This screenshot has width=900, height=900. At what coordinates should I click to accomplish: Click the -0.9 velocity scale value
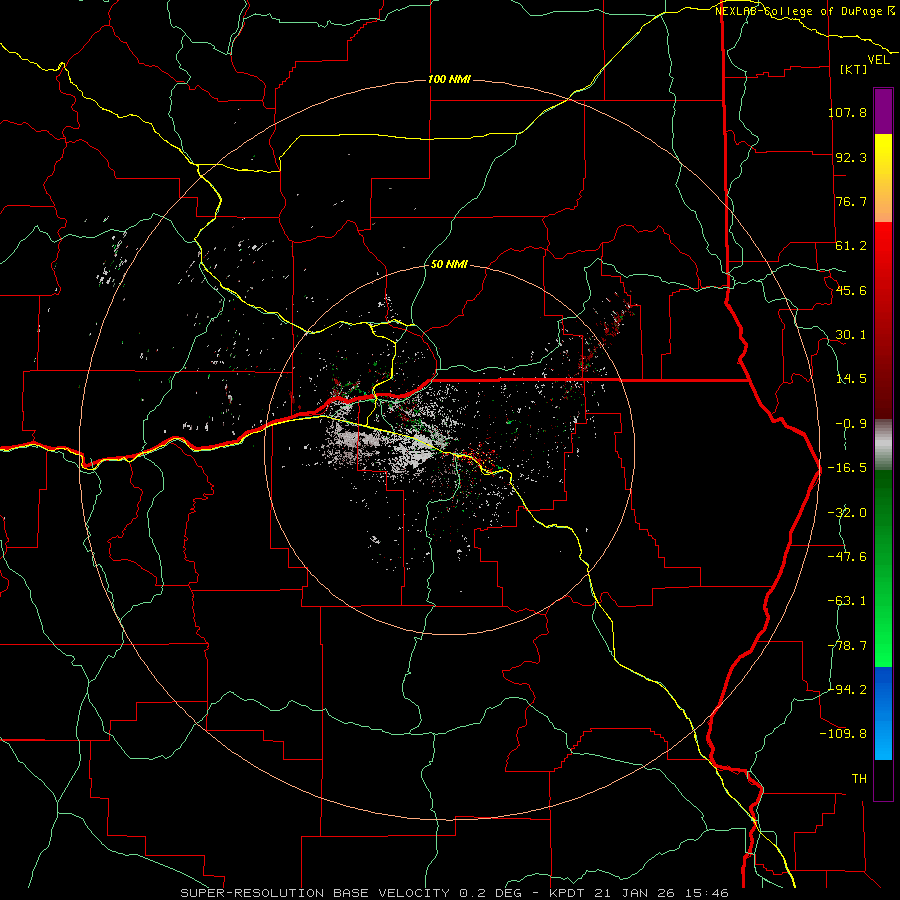pos(851,424)
